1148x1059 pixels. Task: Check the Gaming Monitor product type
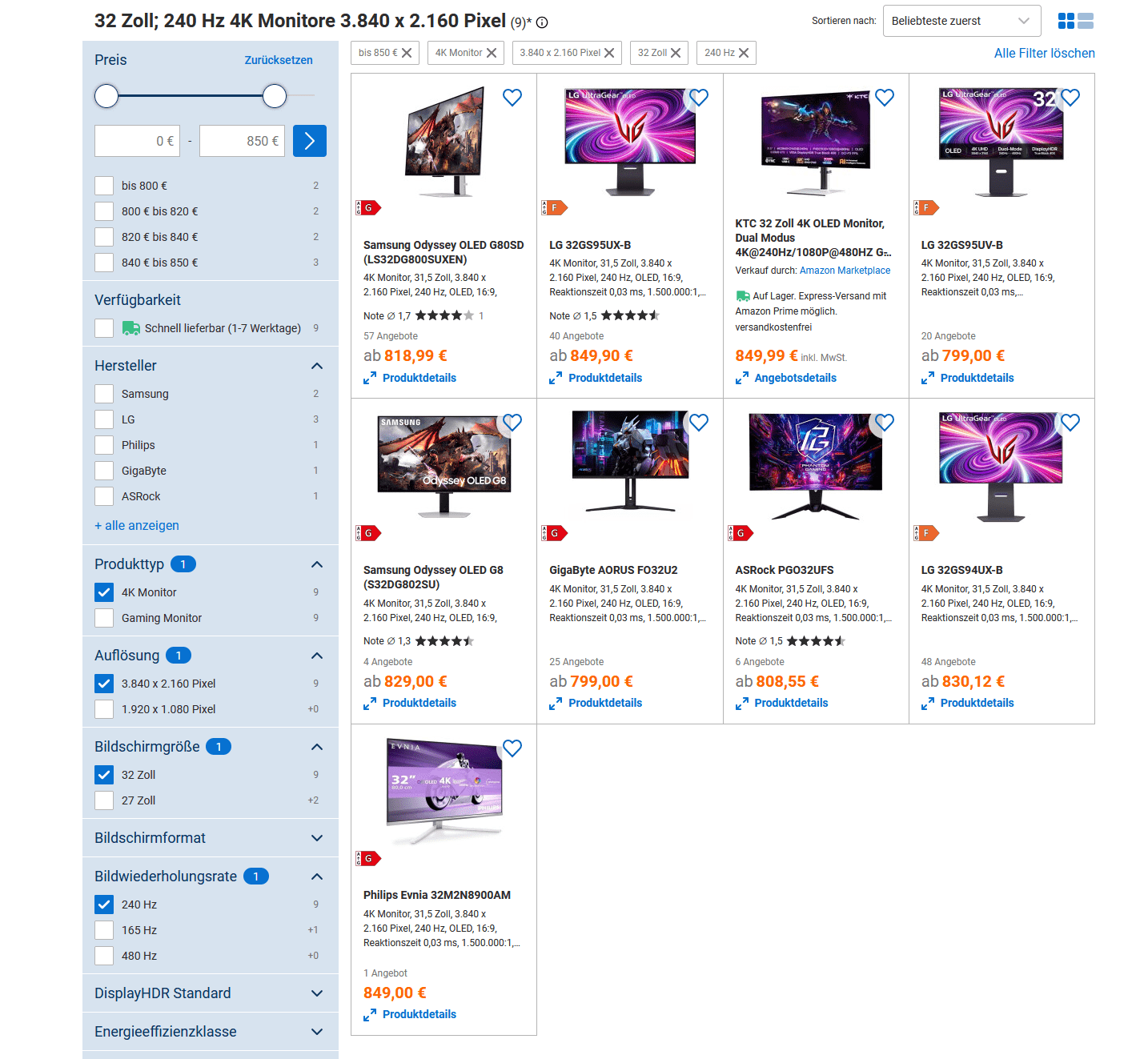click(104, 618)
